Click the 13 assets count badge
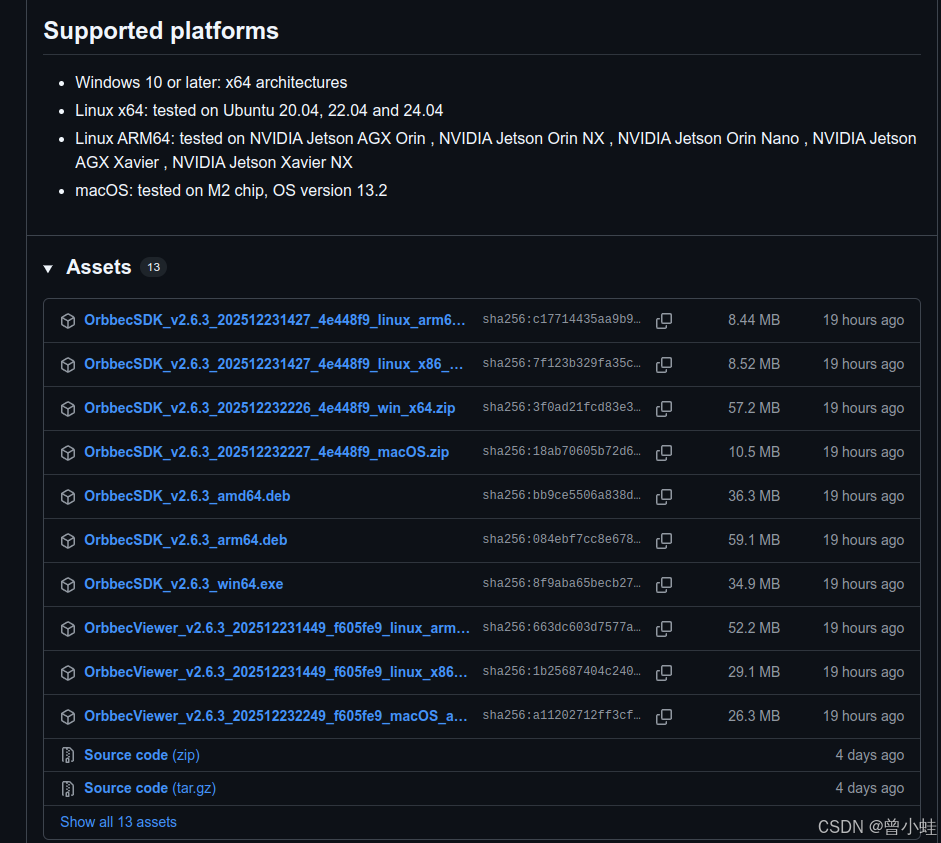Image resolution: width=941 pixels, height=843 pixels. 154,268
